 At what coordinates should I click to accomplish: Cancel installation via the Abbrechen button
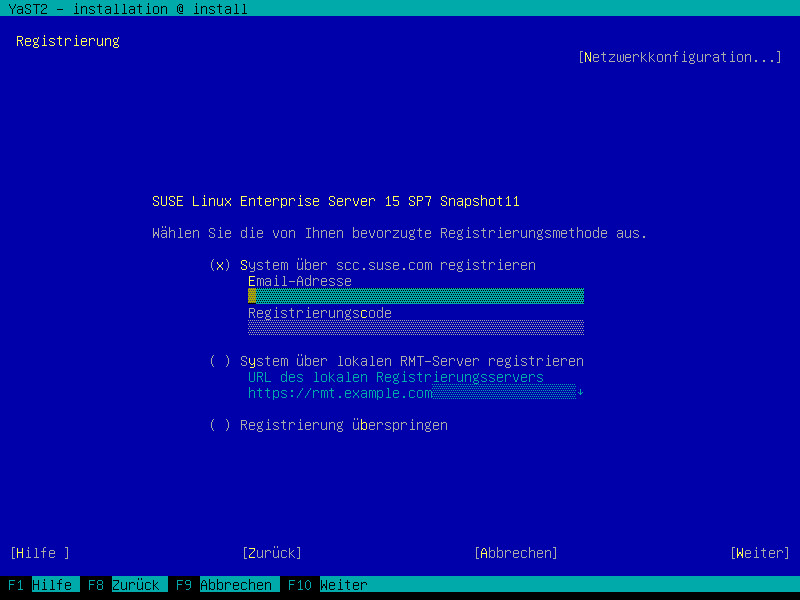tap(516, 553)
